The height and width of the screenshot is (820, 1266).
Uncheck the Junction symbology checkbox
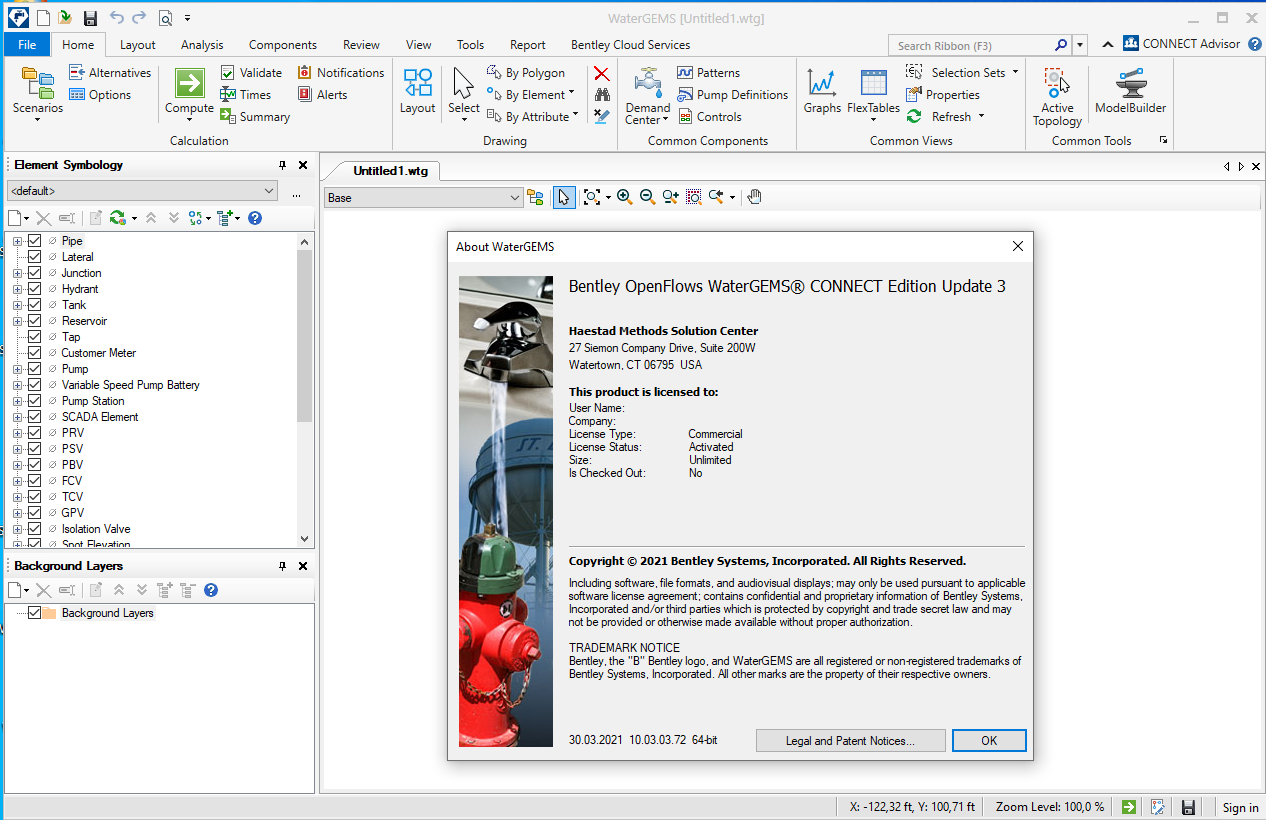[35, 273]
